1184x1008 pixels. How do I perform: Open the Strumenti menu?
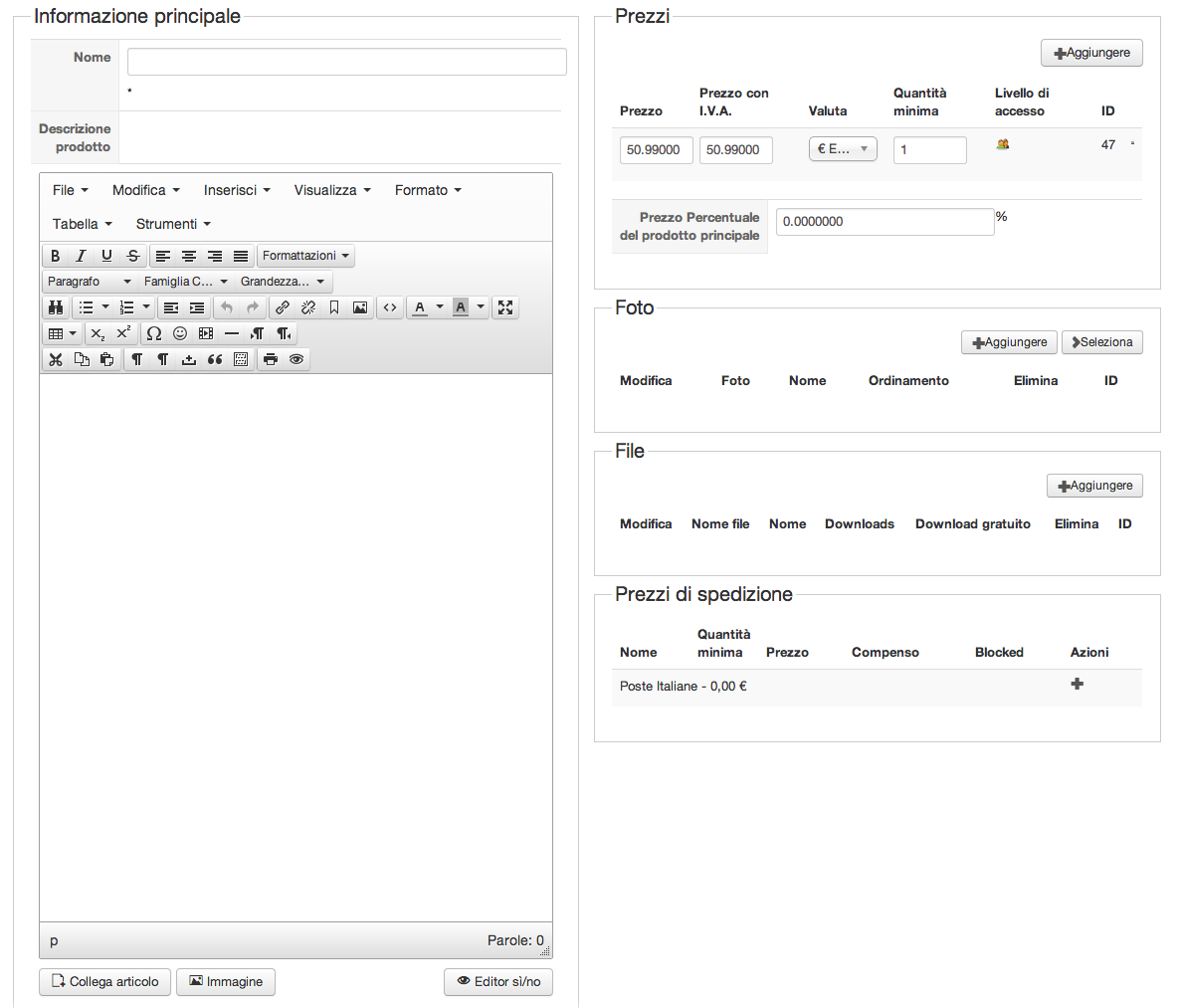point(173,224)
